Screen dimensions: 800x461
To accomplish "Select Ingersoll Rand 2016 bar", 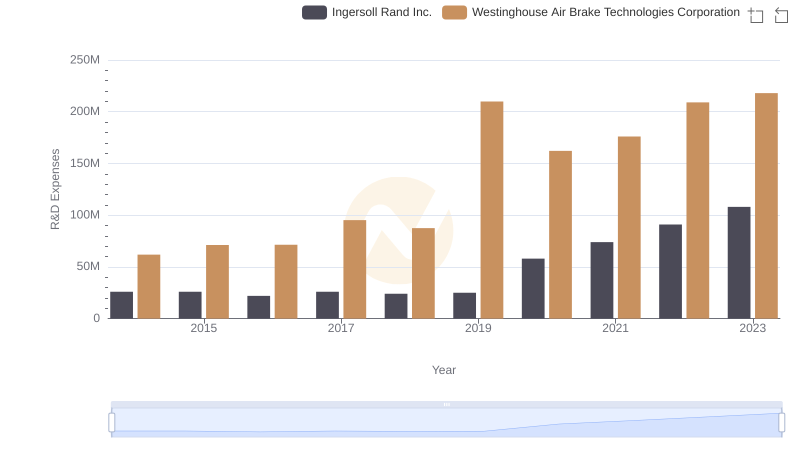I will pos(259,307).
